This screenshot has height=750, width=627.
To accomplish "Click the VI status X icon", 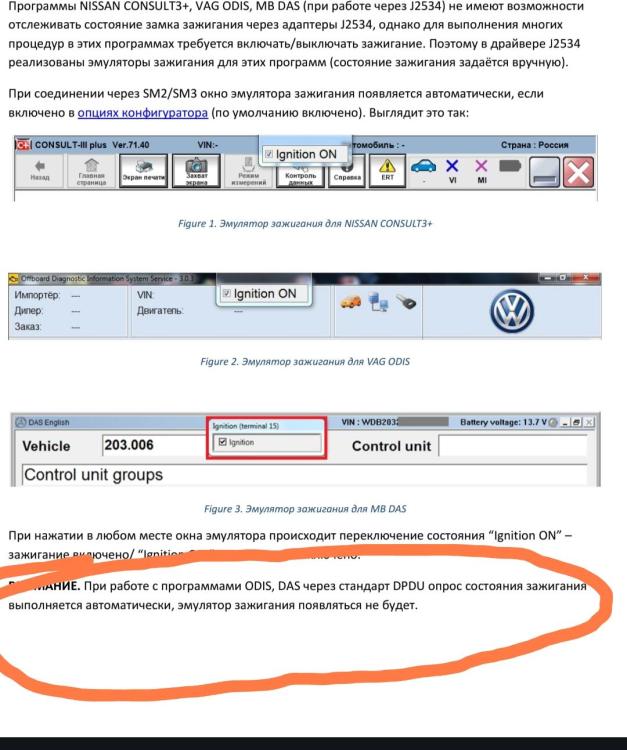I will (x=452, y=166).
